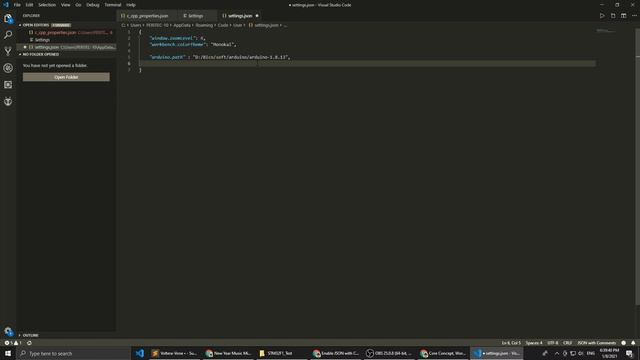Show hidden system tray icons
This screenshot has width=640, height=360.
(x=557, y=353)
